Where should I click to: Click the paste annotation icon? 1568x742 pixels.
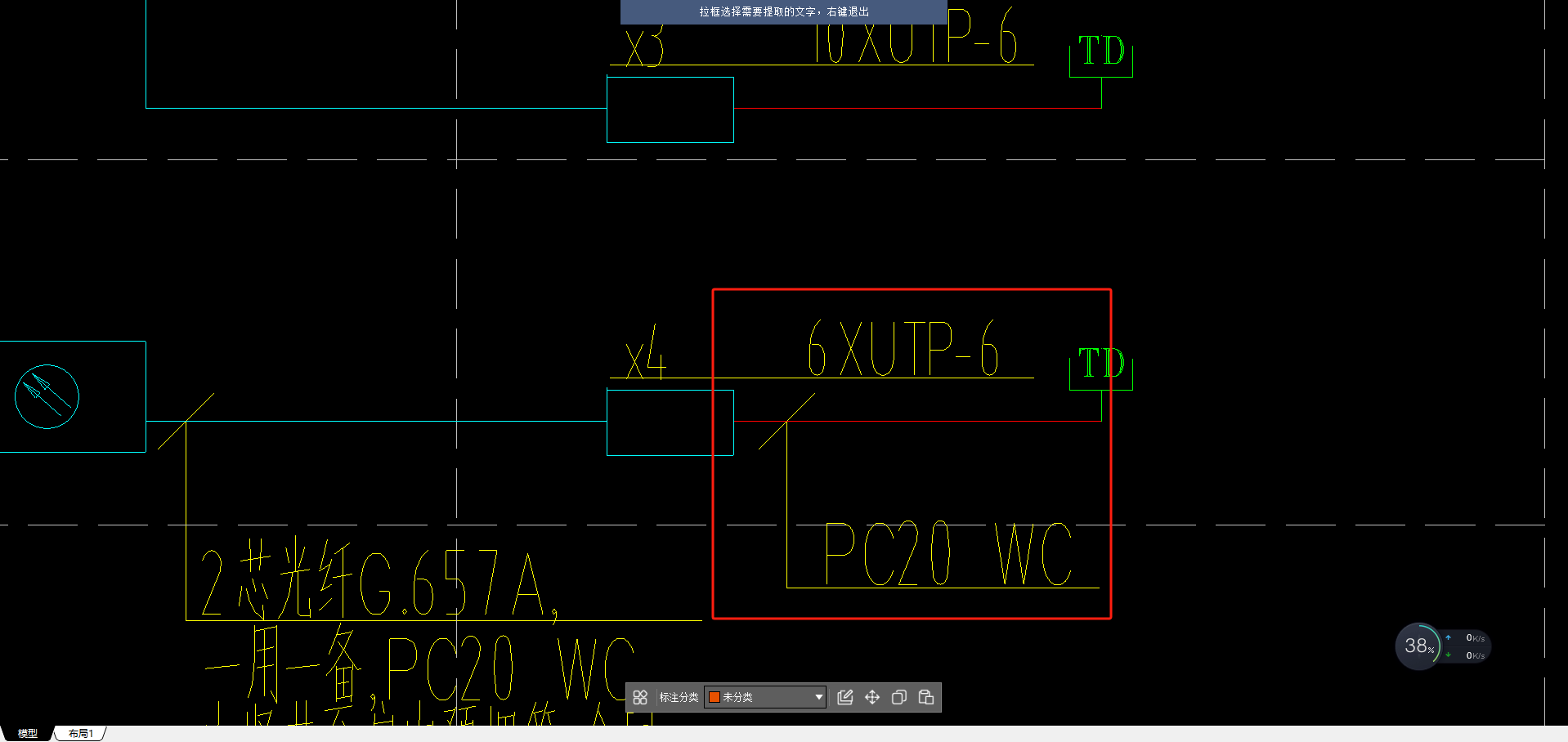tap(926, 697)
